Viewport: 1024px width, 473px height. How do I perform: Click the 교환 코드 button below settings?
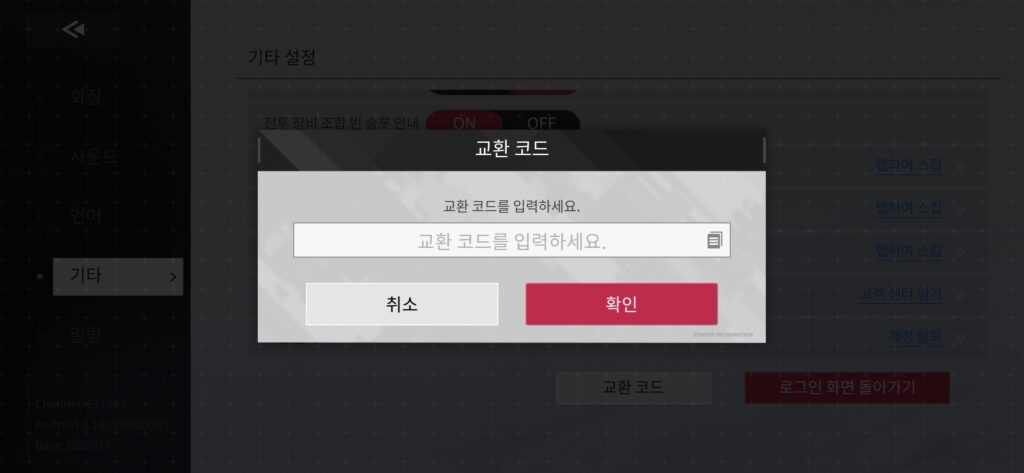click(x=633, y=387)
